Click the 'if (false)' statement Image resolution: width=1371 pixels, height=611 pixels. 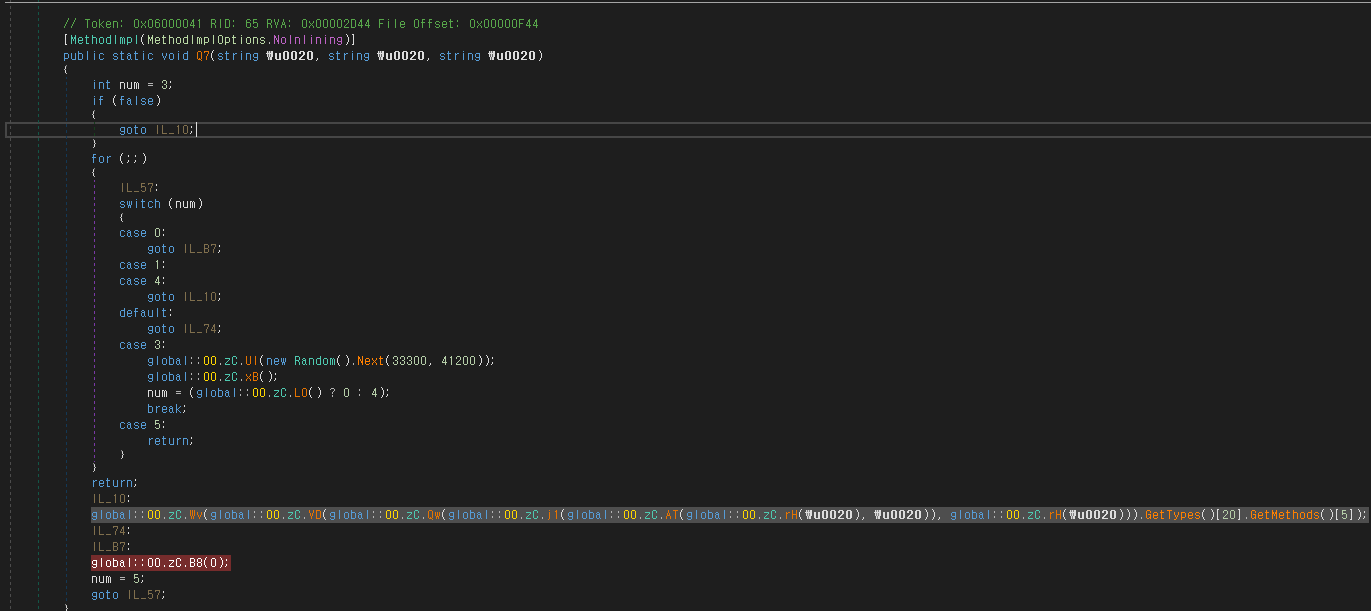[126, 101]
